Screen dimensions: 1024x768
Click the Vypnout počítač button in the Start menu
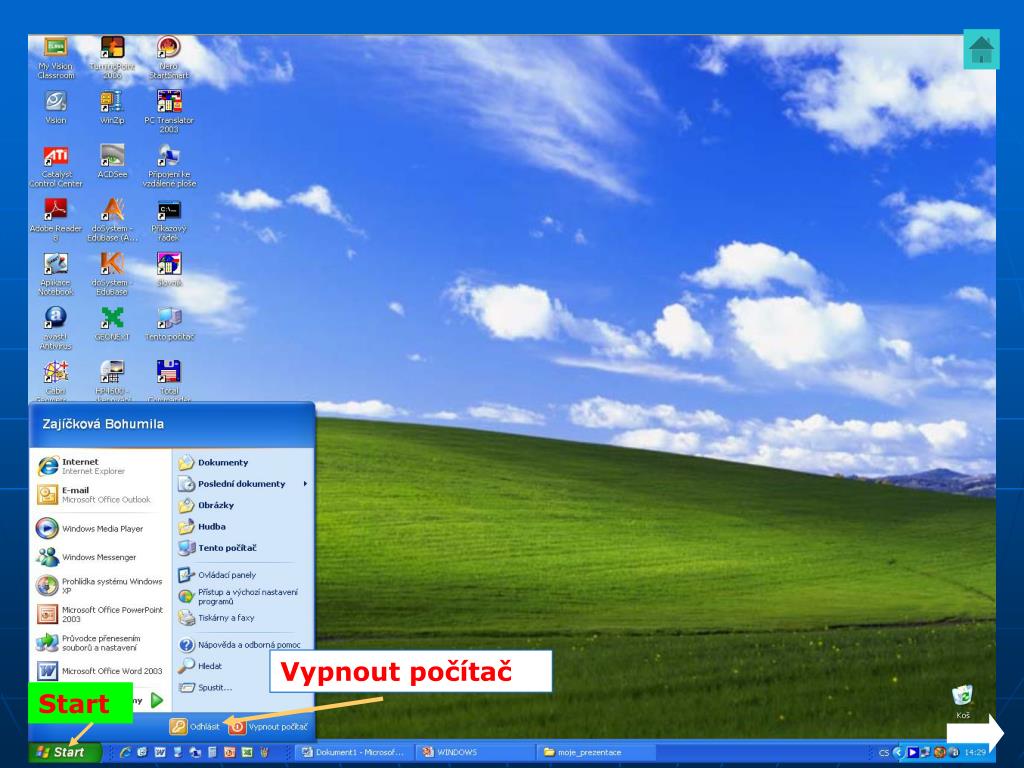pos(268,726)
